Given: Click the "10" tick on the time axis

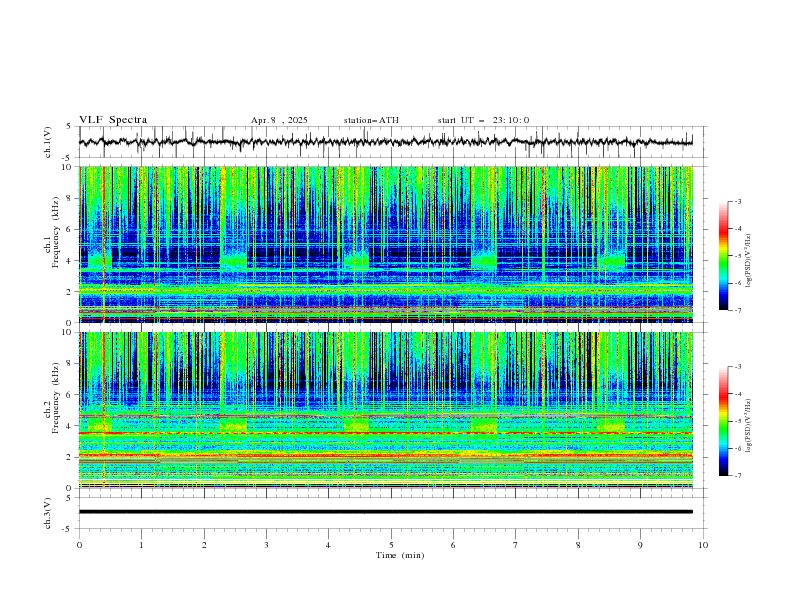Looking at the screenshot, I should pyautogui.click(x=703, y=545).
